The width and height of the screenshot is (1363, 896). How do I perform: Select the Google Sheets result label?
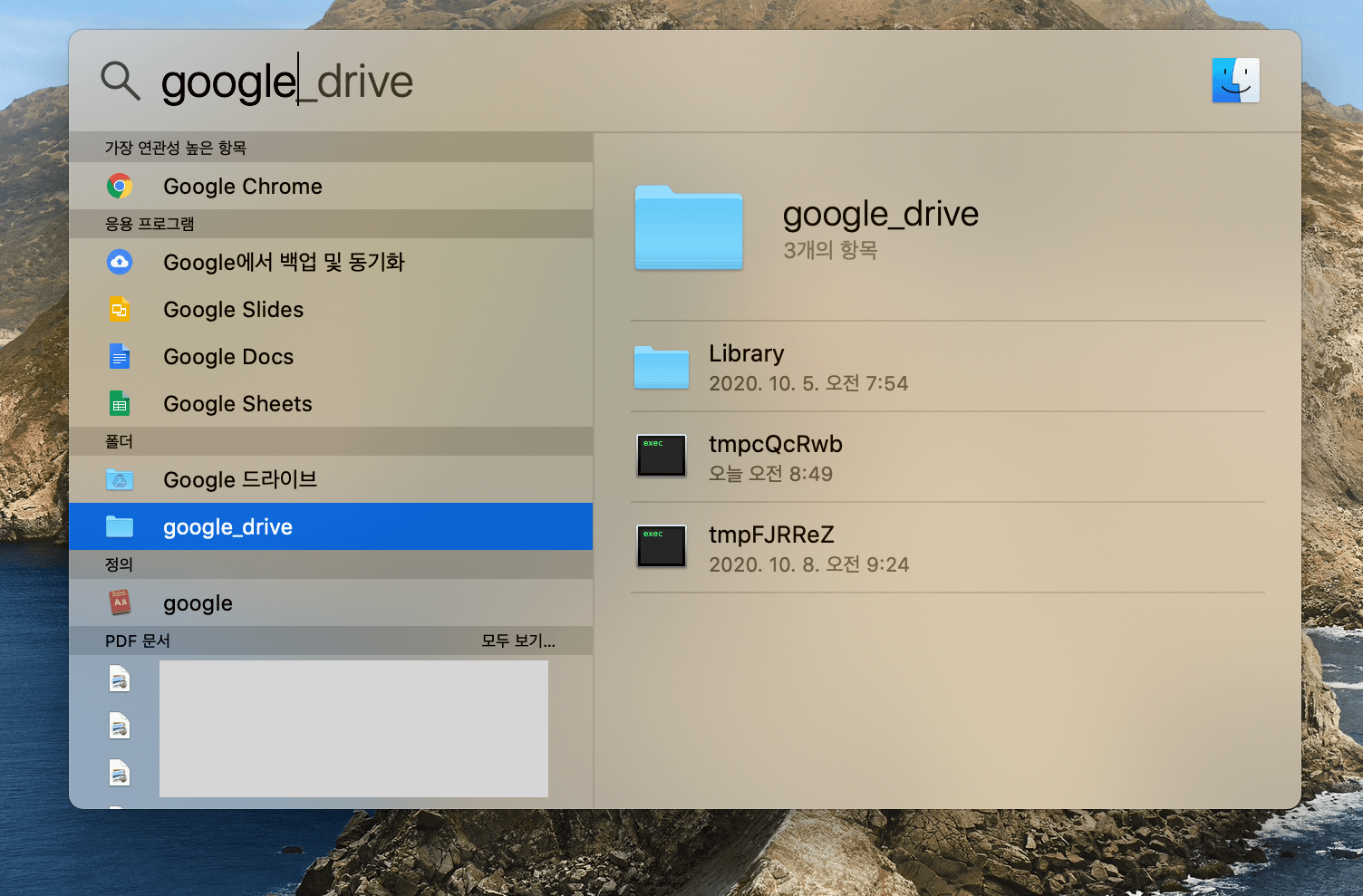click(237, 403)
